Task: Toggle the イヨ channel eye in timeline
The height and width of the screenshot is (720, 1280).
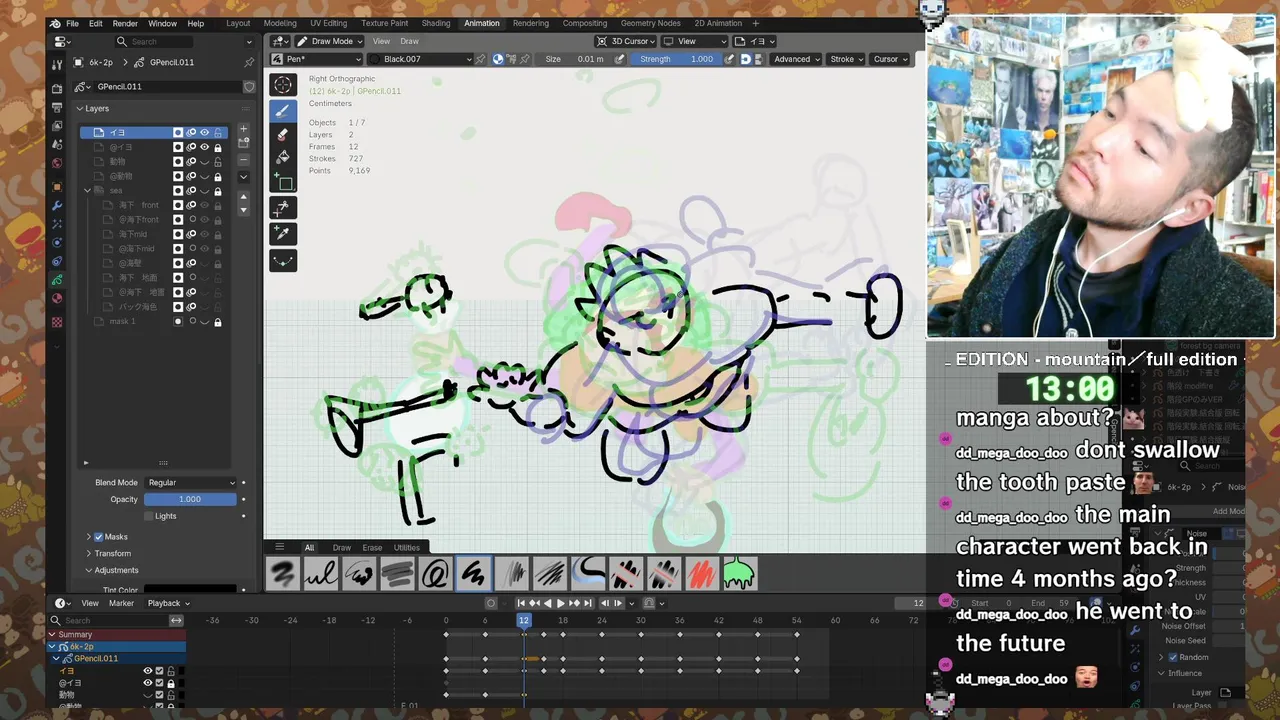Action: pos(148,671)
